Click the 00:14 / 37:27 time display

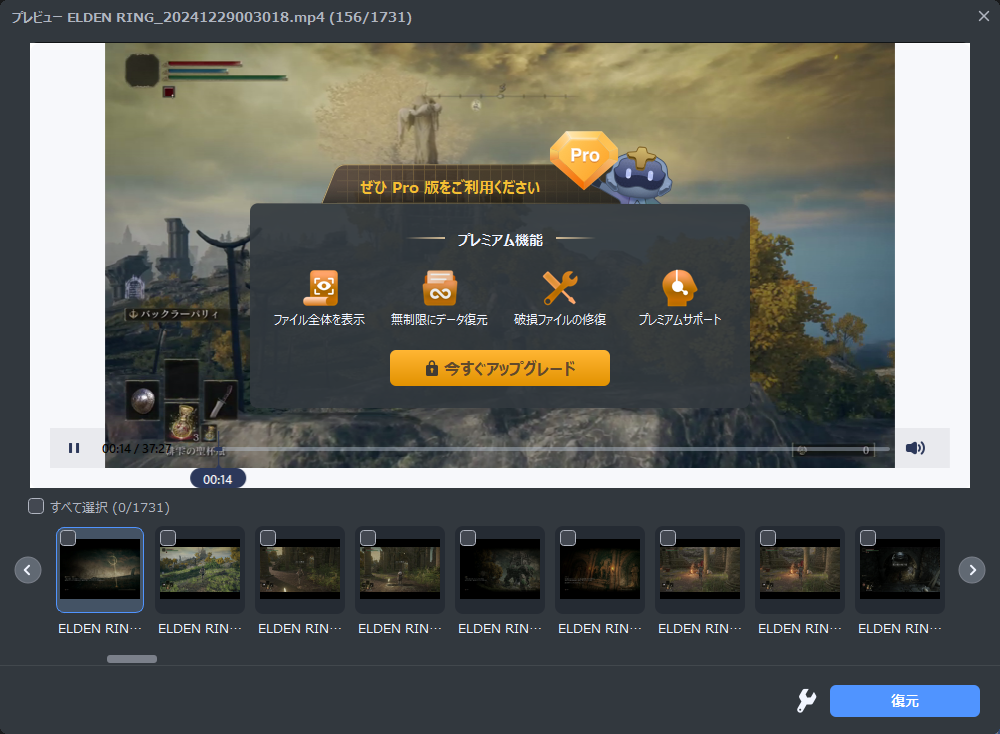(136, 449)
